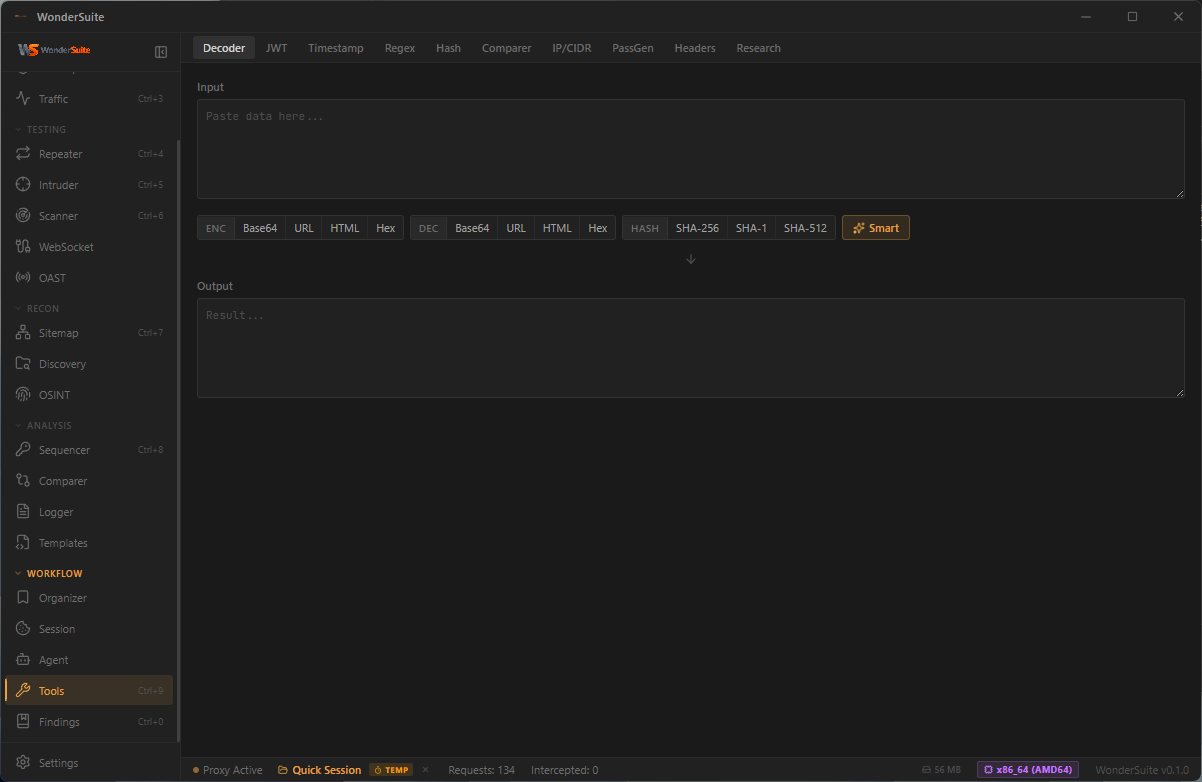This screenshot has width=1202, height=782.
Task: Click the Requests: 134 counter
Action: point(482,770)
